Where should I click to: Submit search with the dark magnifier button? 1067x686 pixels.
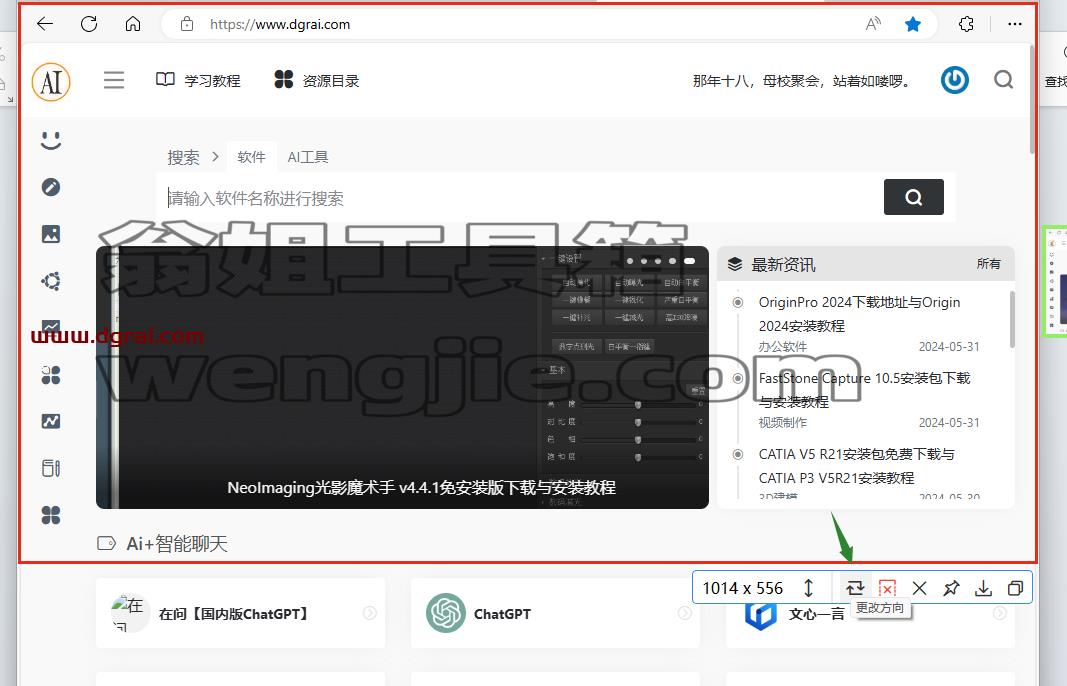point(913,197)
